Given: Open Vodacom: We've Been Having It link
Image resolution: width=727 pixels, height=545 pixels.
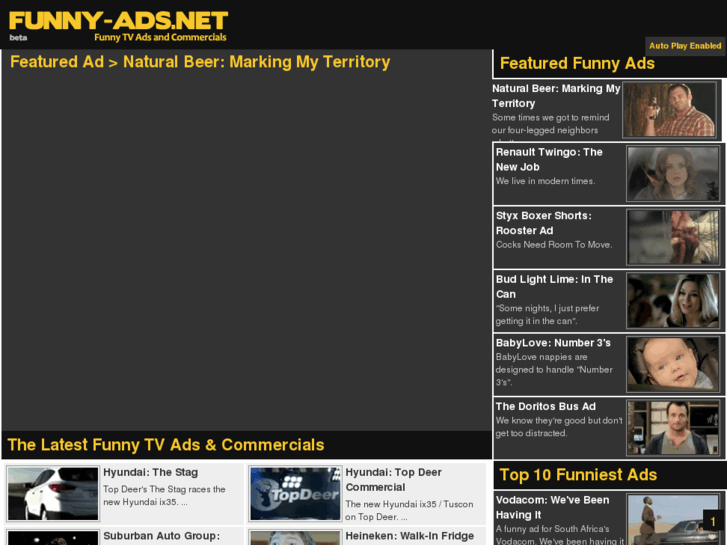Looking at the screenshot, I should tap(552, 507).
